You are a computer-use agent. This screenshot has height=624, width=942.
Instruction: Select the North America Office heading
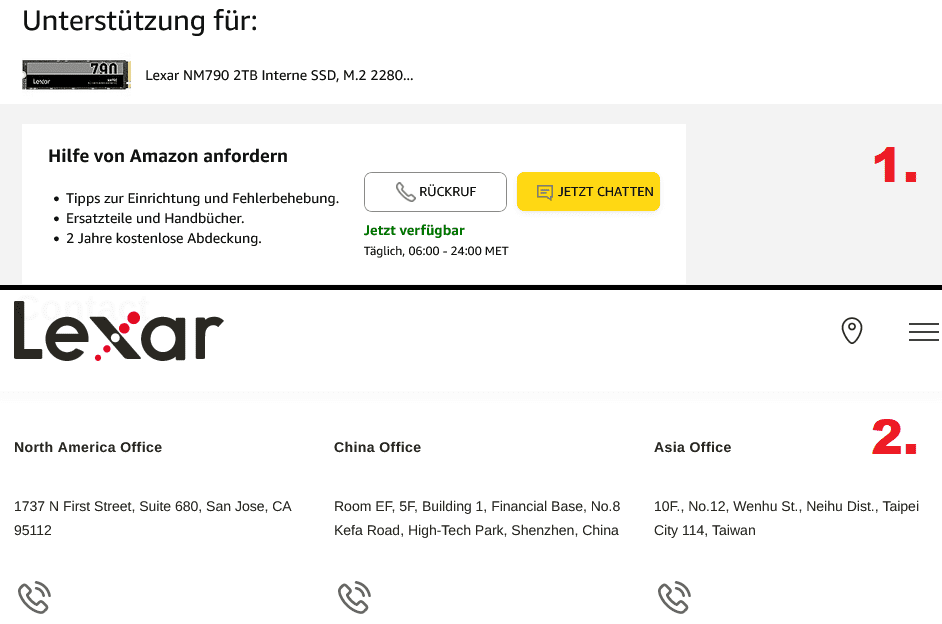point(88,447)
